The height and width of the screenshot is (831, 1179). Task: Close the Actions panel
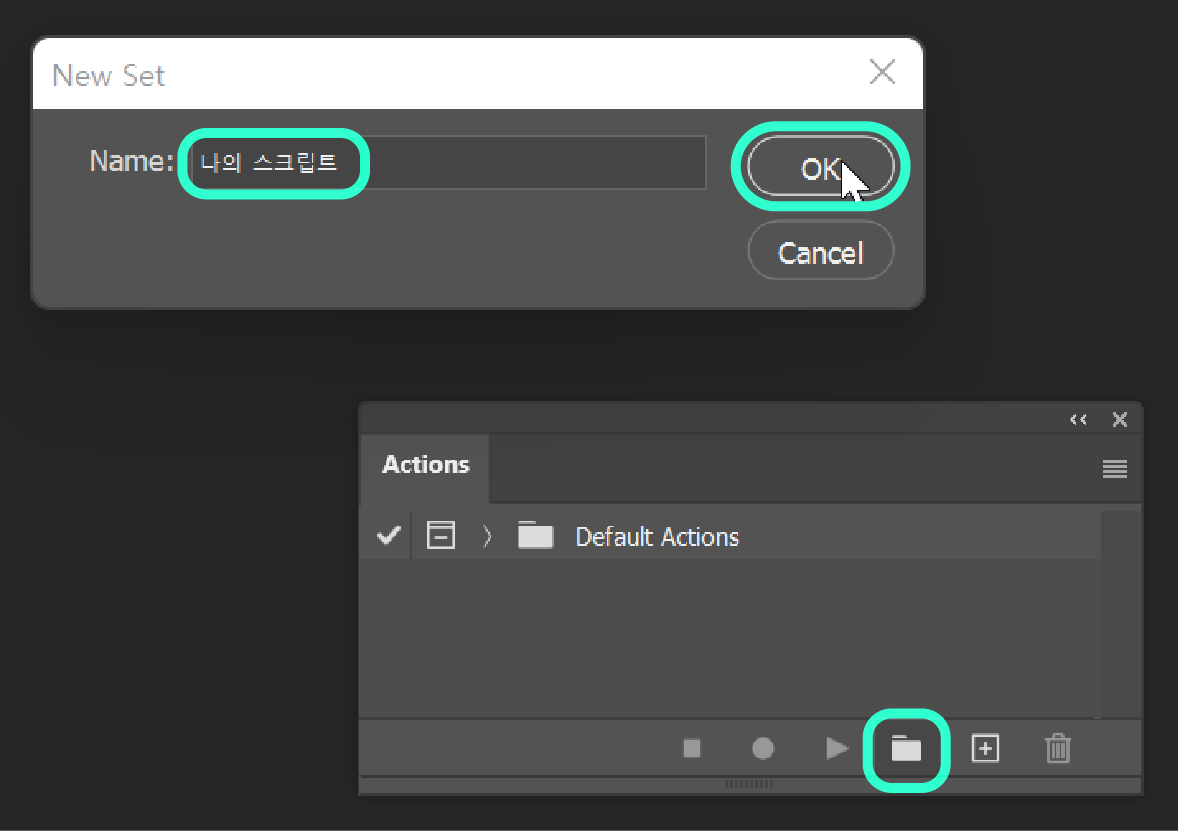pos(1120,420)
